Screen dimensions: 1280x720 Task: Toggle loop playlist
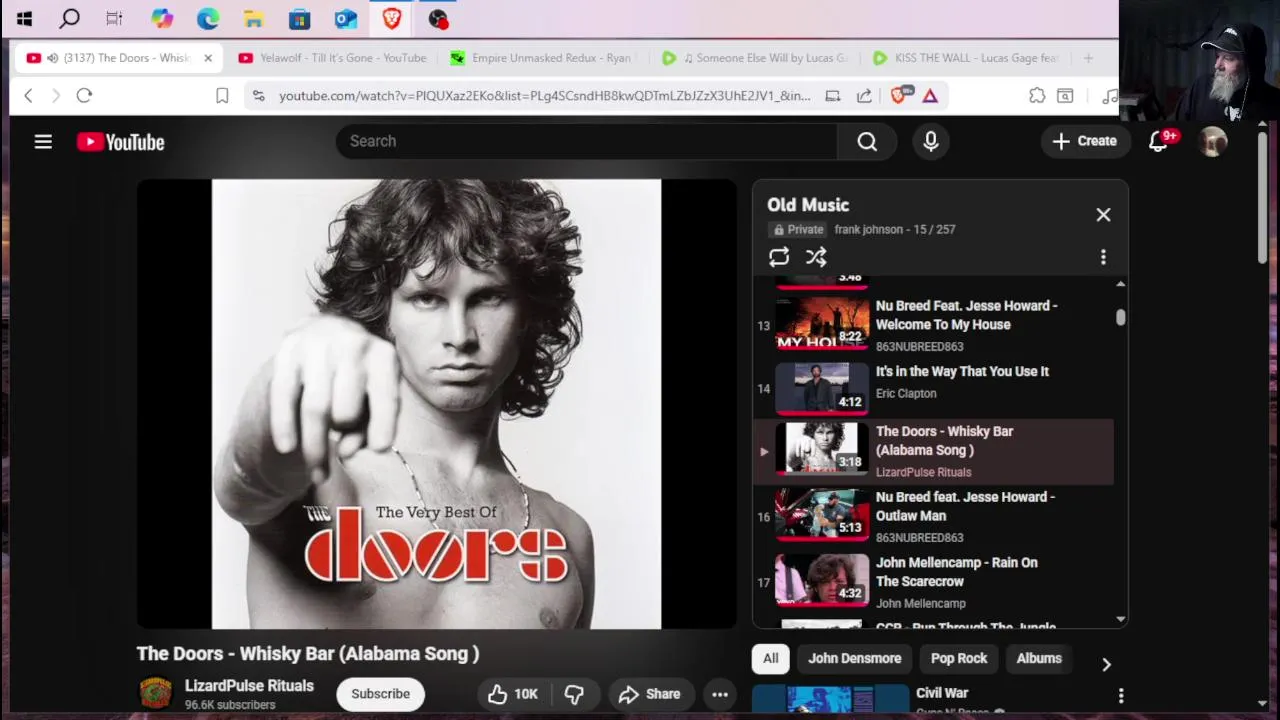779,257
